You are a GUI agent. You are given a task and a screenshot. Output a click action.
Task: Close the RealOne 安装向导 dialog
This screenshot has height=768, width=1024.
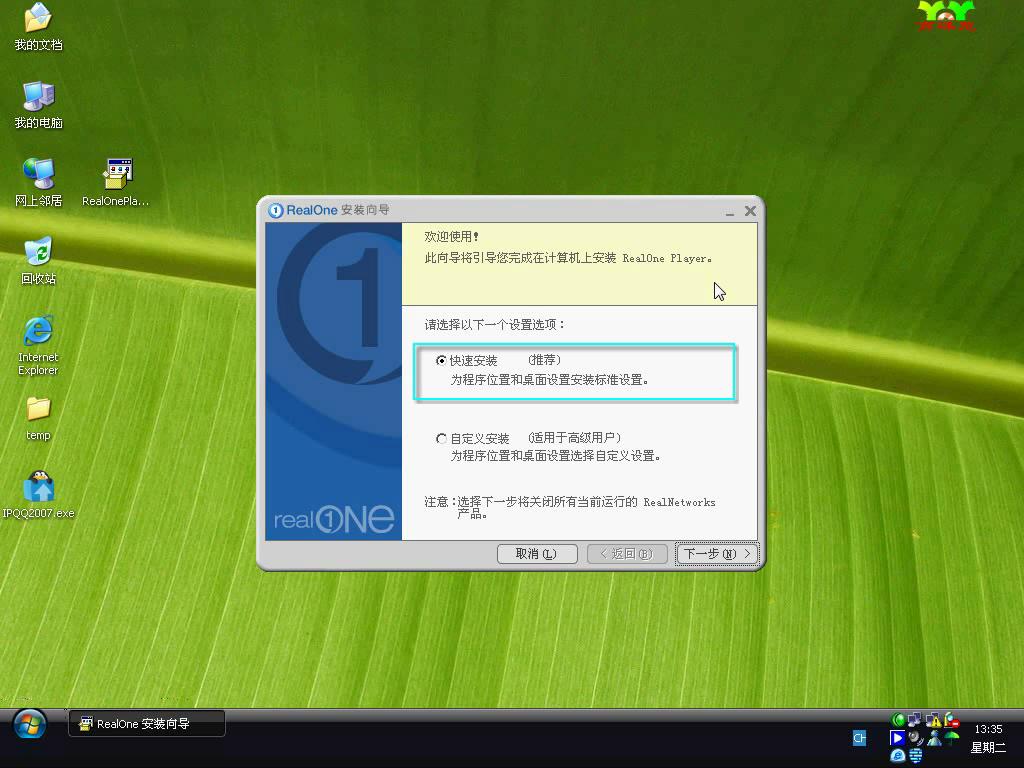[750, 211]
